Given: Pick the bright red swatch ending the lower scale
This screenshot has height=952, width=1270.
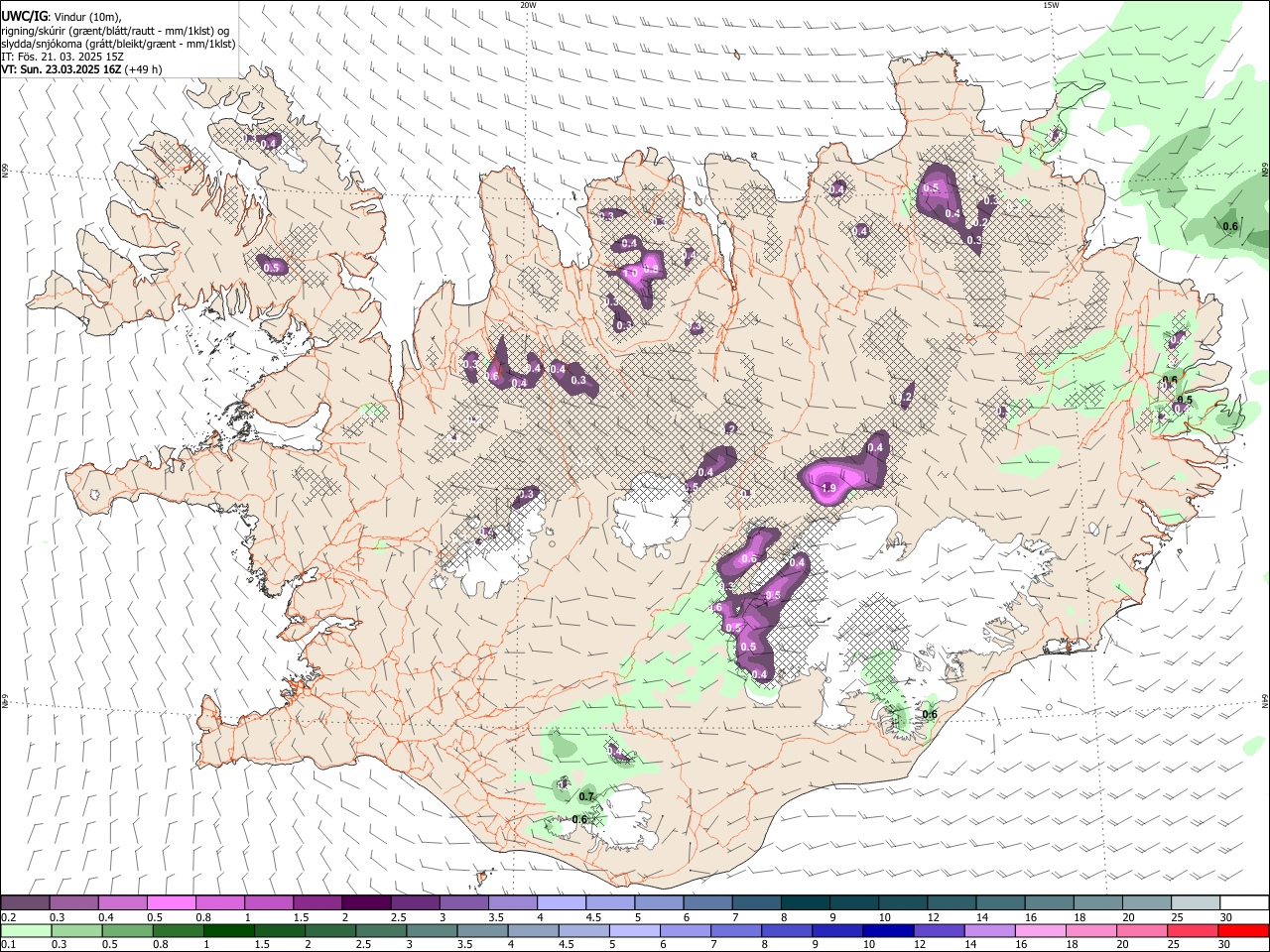Looking at the screenshot, I should click(x=1243, y=930).
